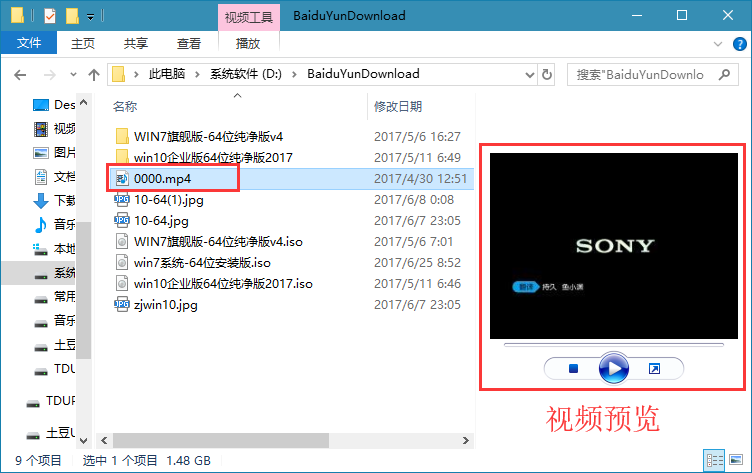This screenshot has width=752, height=473.
Task: Open preview video in full player
Action: (x=654, y=368)
